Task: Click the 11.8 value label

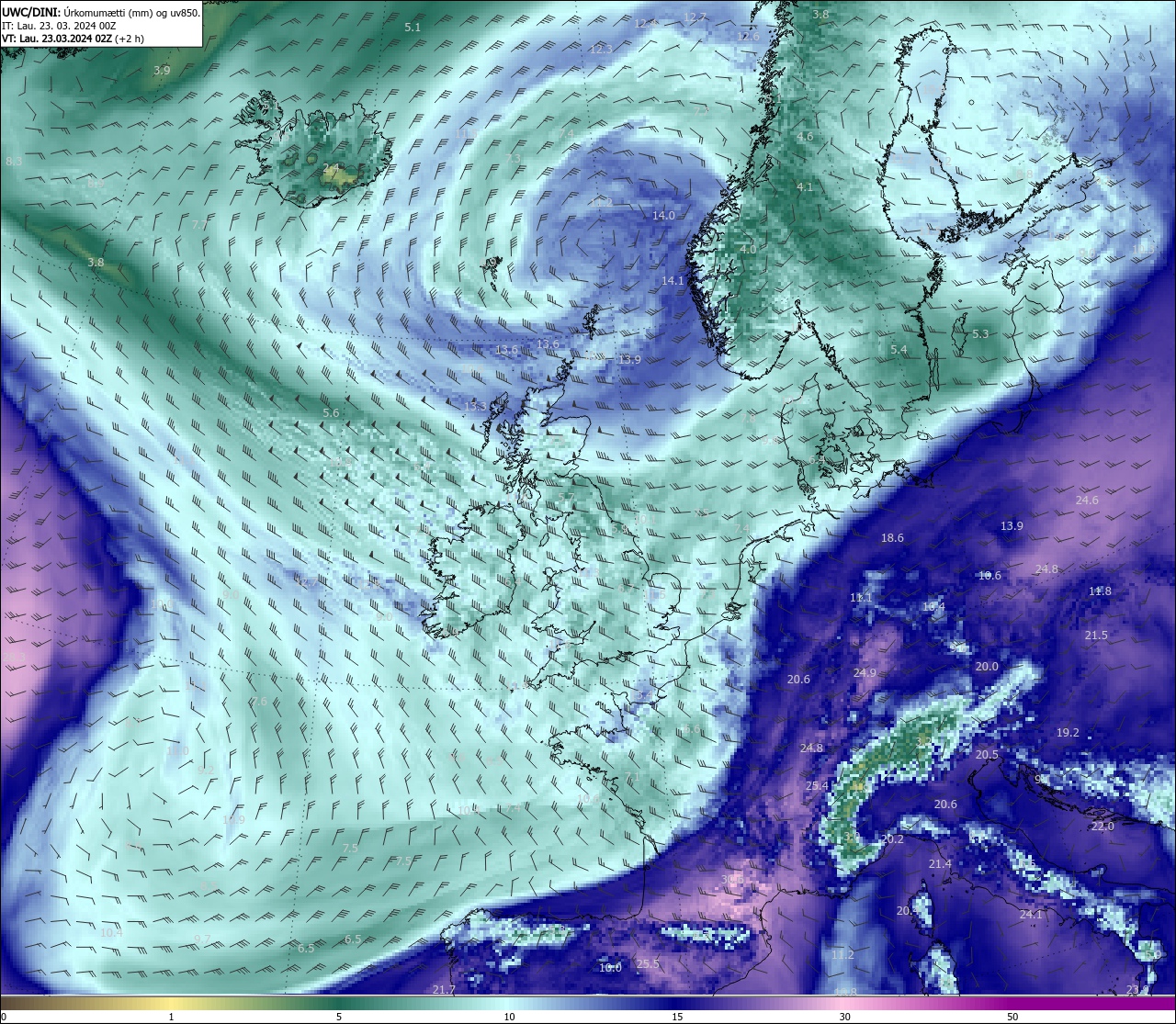Action: [x=1100, y=591]
